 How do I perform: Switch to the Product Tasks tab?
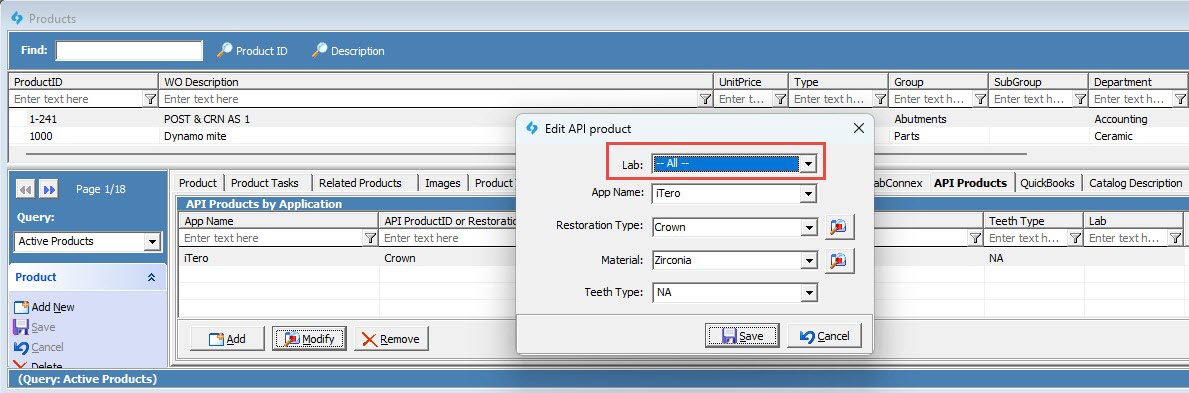265,183
